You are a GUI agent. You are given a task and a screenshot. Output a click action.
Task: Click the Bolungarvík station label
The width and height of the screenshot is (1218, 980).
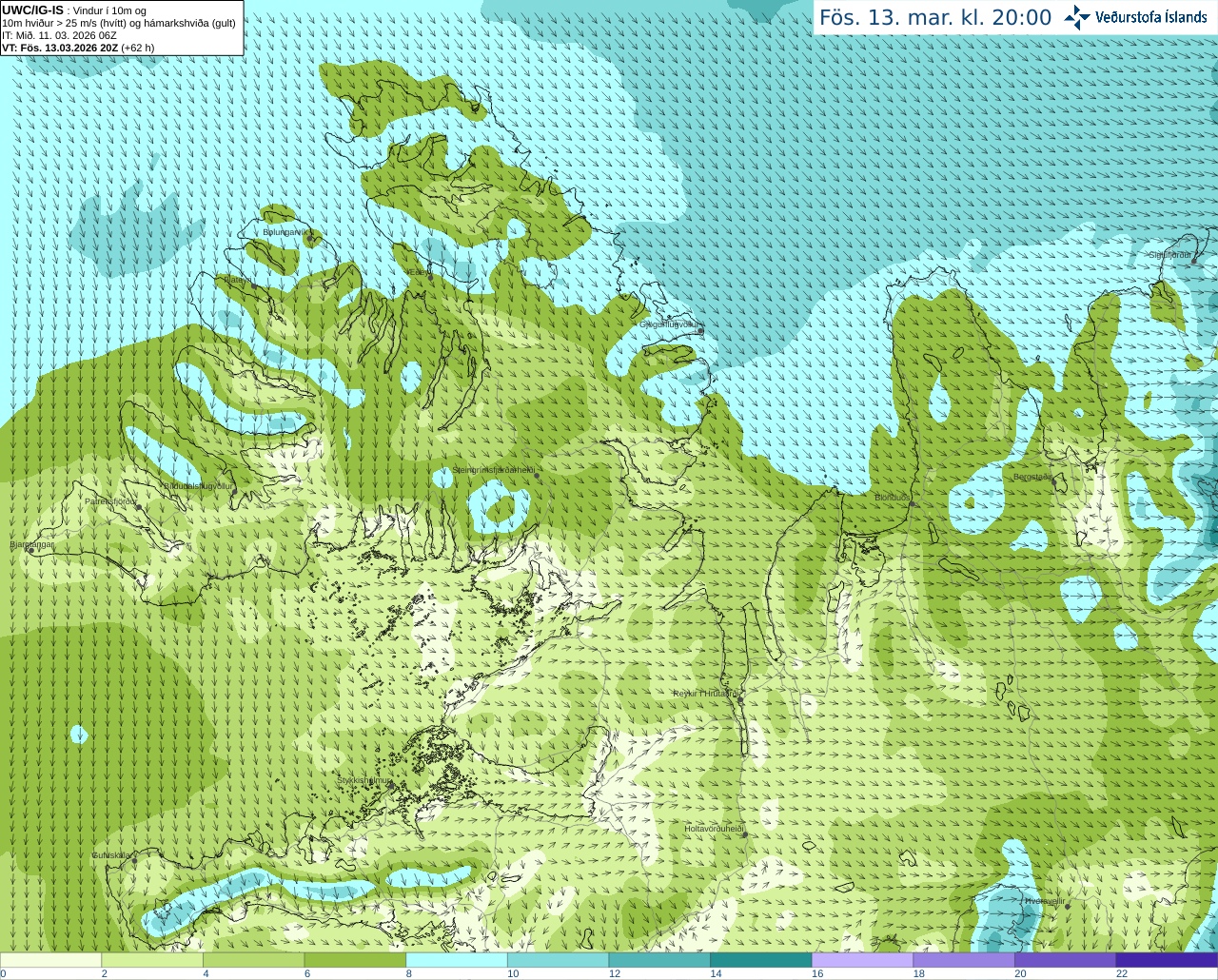[x=284, y=232]
